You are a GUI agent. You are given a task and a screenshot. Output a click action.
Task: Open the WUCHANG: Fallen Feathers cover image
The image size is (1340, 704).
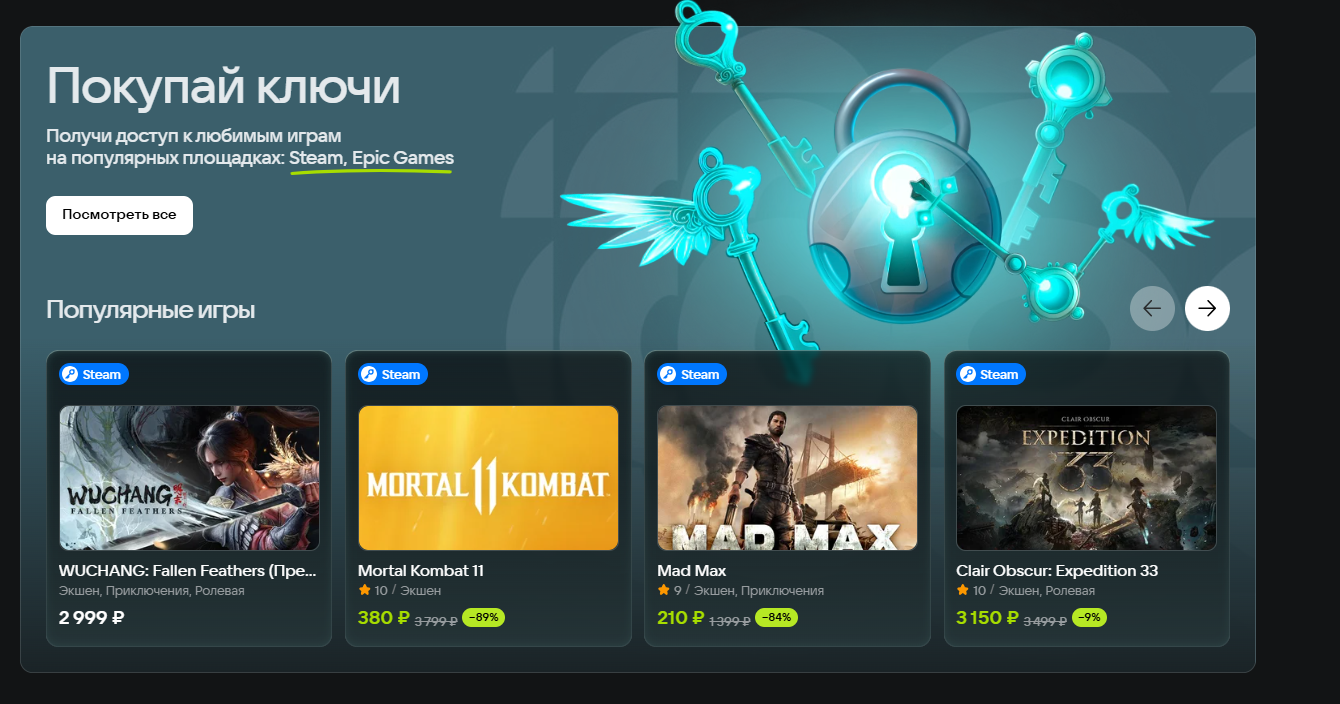coord(189,478)
